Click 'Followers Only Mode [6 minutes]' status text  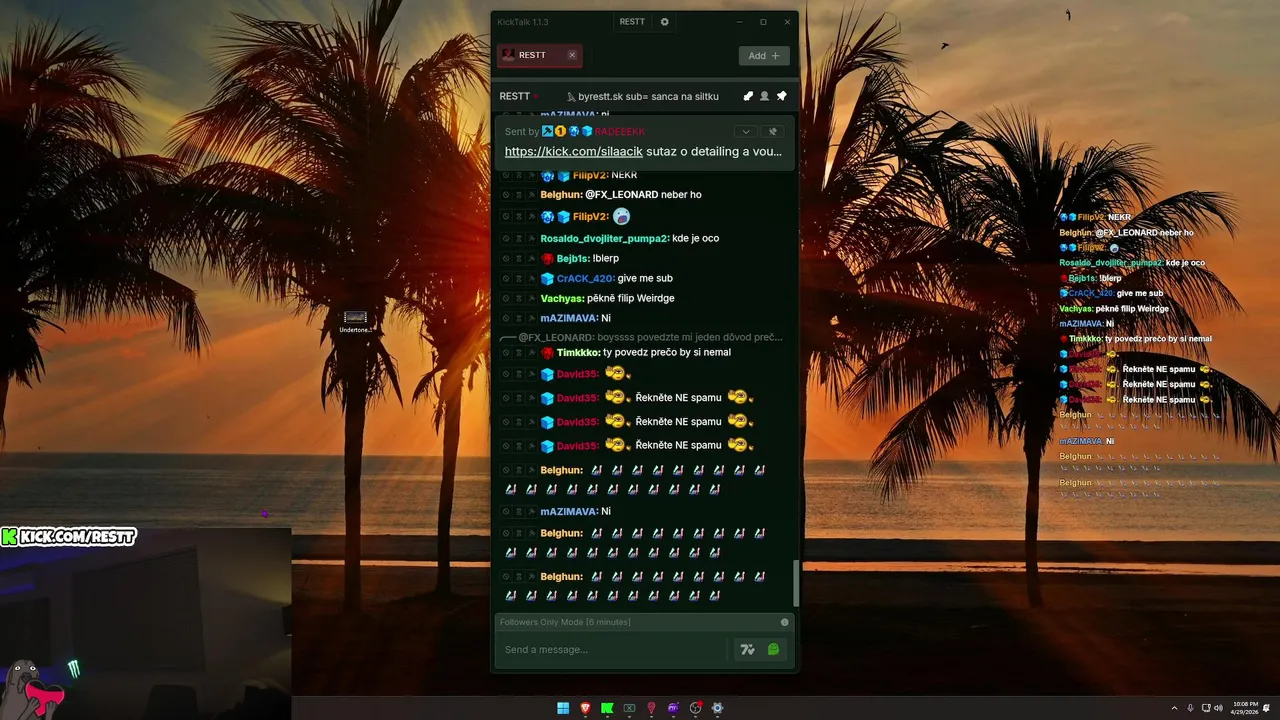[565, 622]
